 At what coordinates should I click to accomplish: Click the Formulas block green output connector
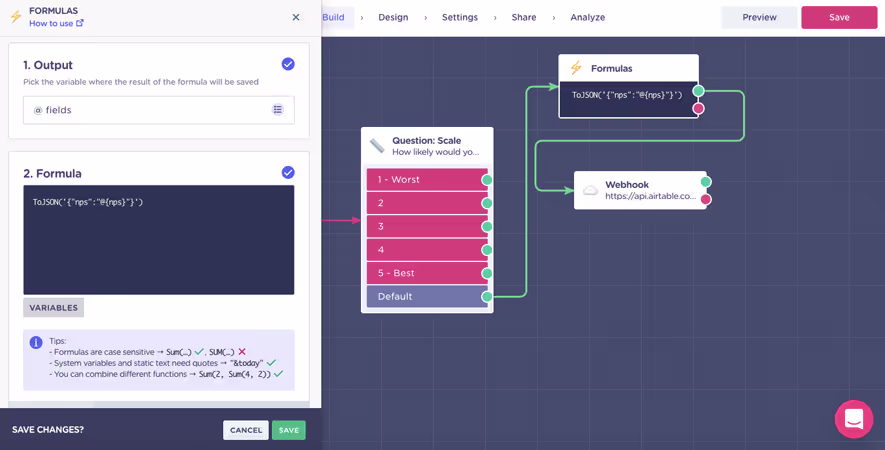pyautogui.click(x=698, y=91)
